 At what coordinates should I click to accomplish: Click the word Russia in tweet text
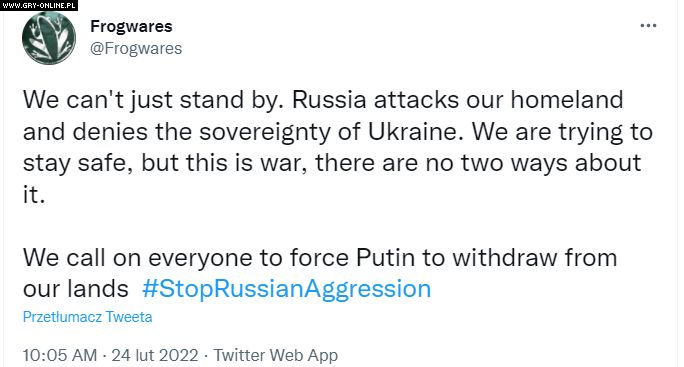click(329, 100)
